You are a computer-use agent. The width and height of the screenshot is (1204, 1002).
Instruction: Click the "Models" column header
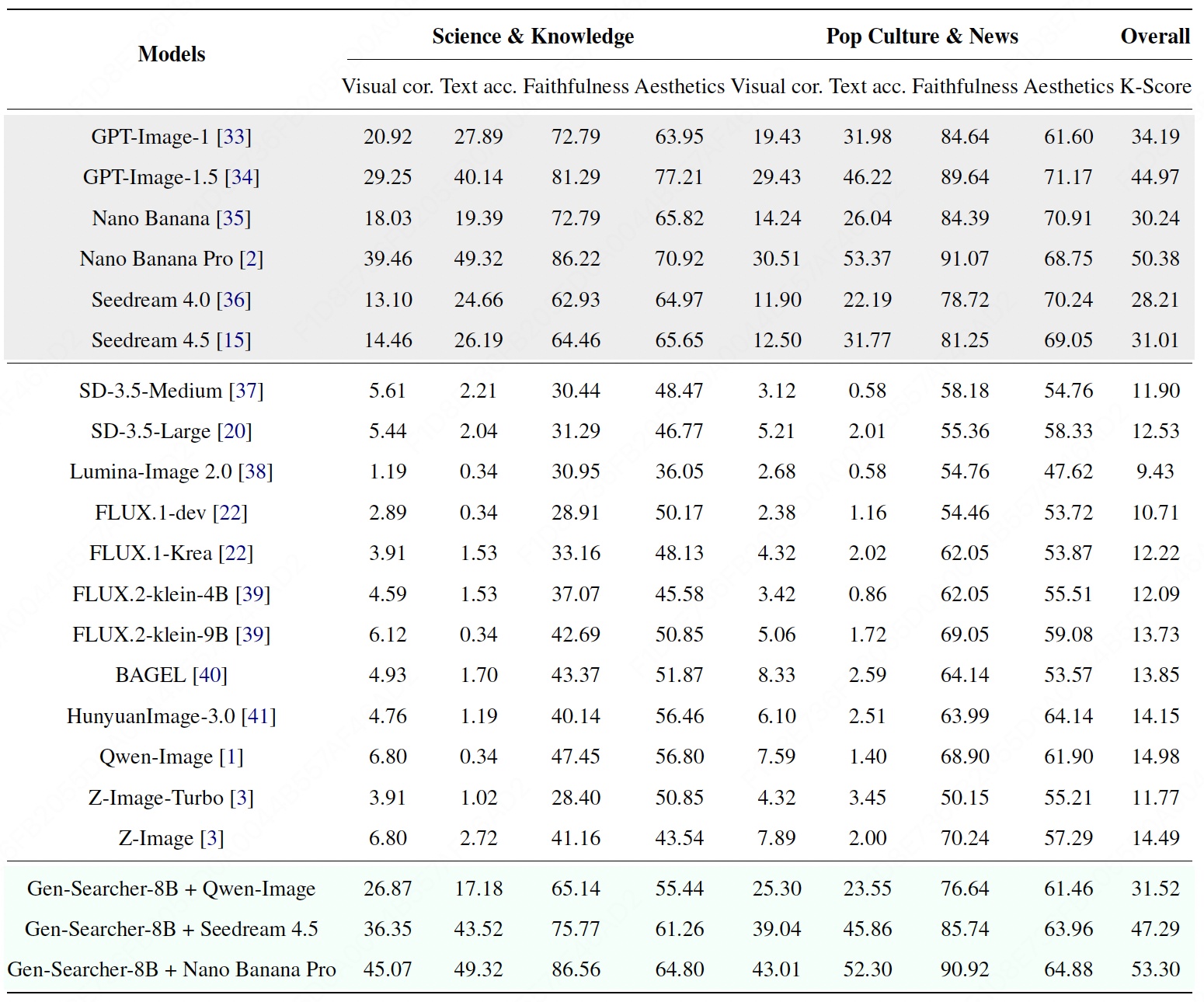172,54
